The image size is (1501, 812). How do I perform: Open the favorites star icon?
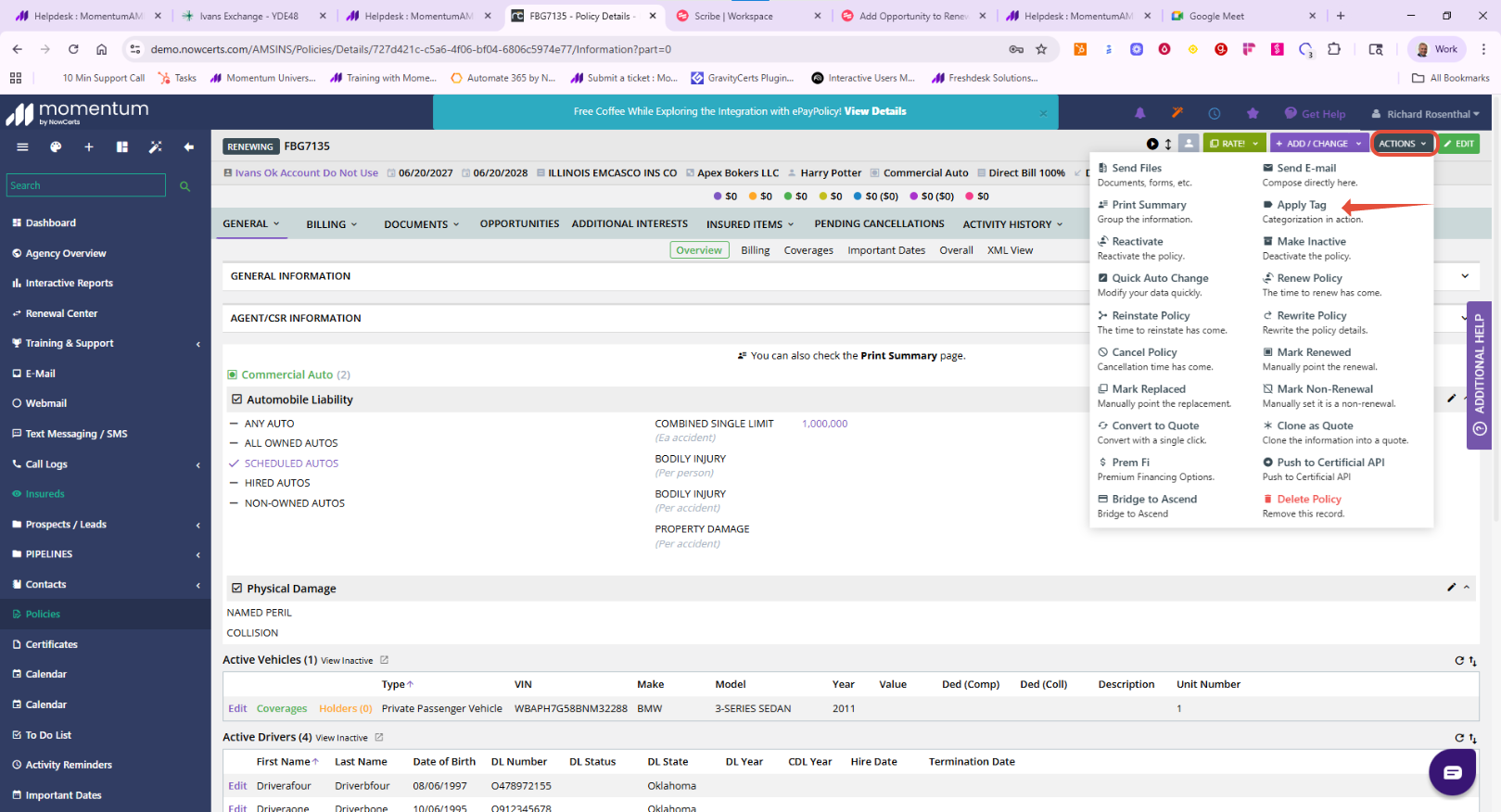pyautogui.click(x=1253, y=113)
